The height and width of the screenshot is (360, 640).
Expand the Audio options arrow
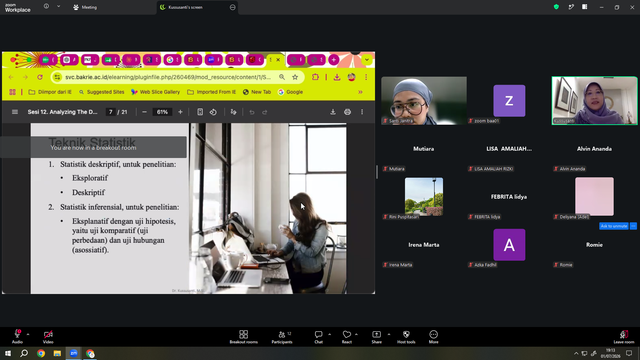coord(28,334)
